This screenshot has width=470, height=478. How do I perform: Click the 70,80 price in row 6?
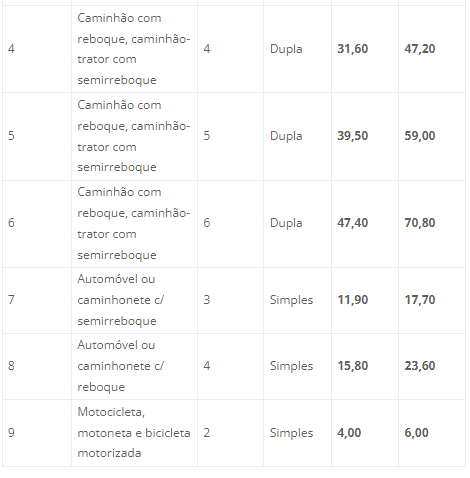point(420,223)
